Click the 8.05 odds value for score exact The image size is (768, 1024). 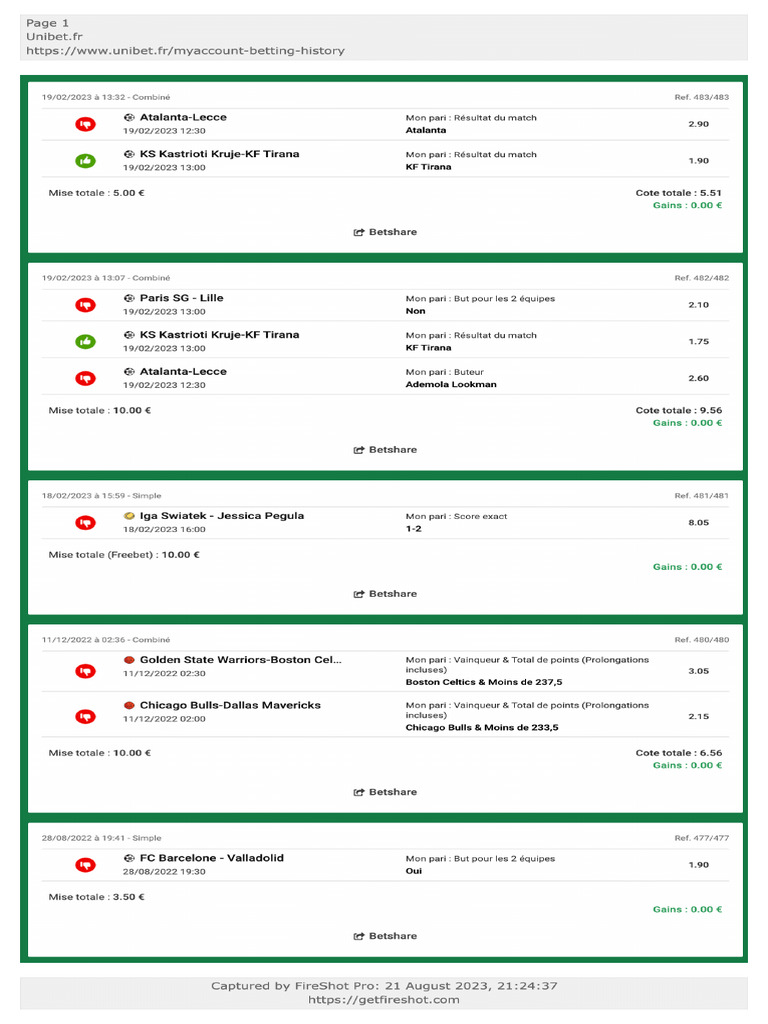click(698, 522)
